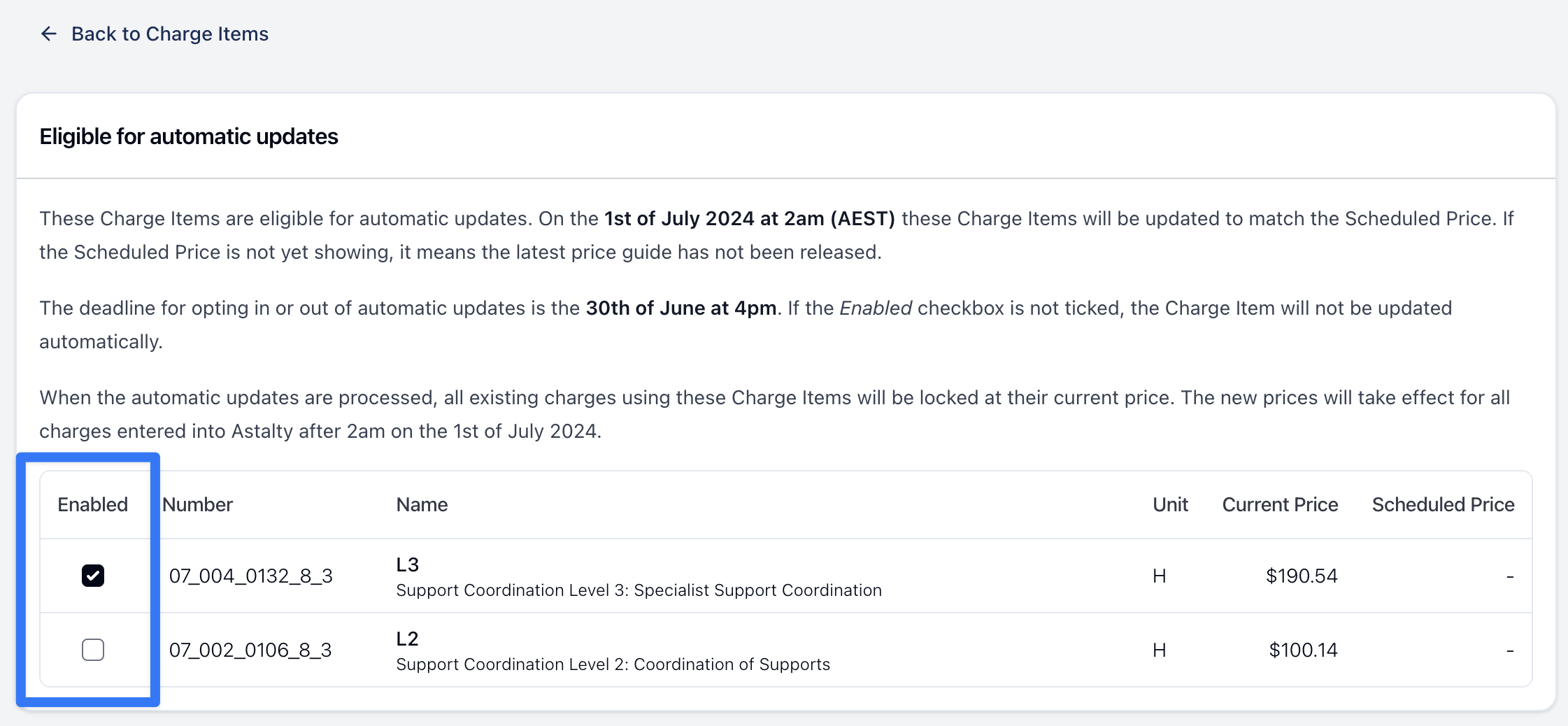
Task: Click the L2 charge item name
Action: click(x=407, y=639)
